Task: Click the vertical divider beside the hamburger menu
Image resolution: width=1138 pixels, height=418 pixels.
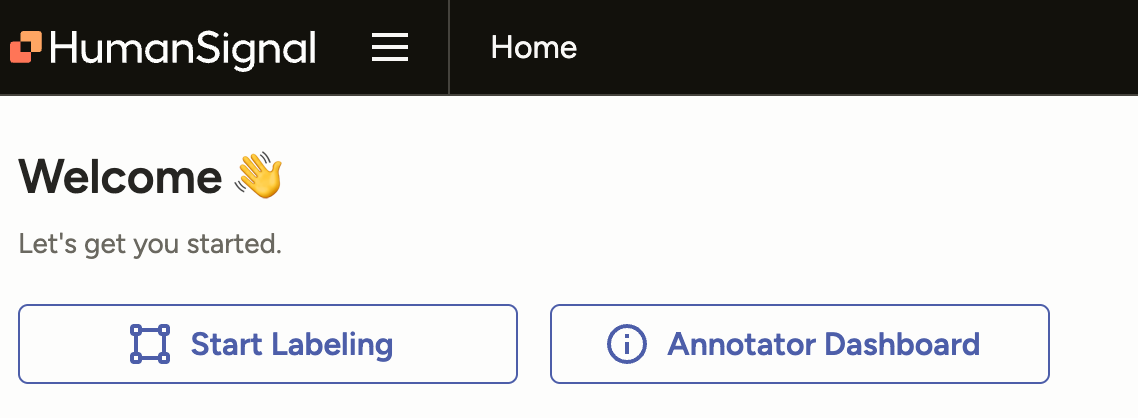Action: coord(449,47)
